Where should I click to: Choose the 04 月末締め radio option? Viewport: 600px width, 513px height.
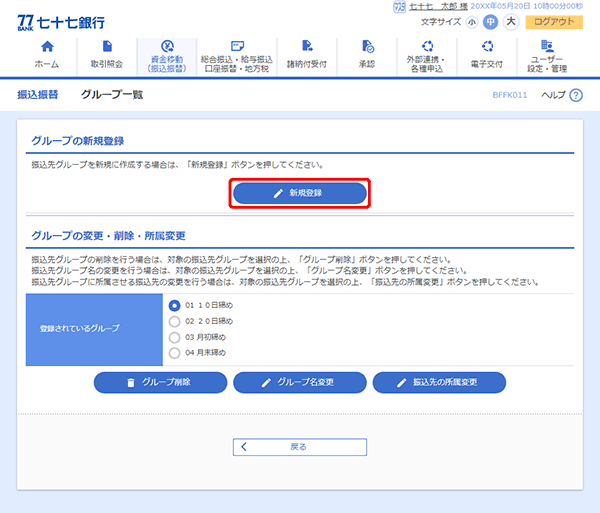coord(175,353)
